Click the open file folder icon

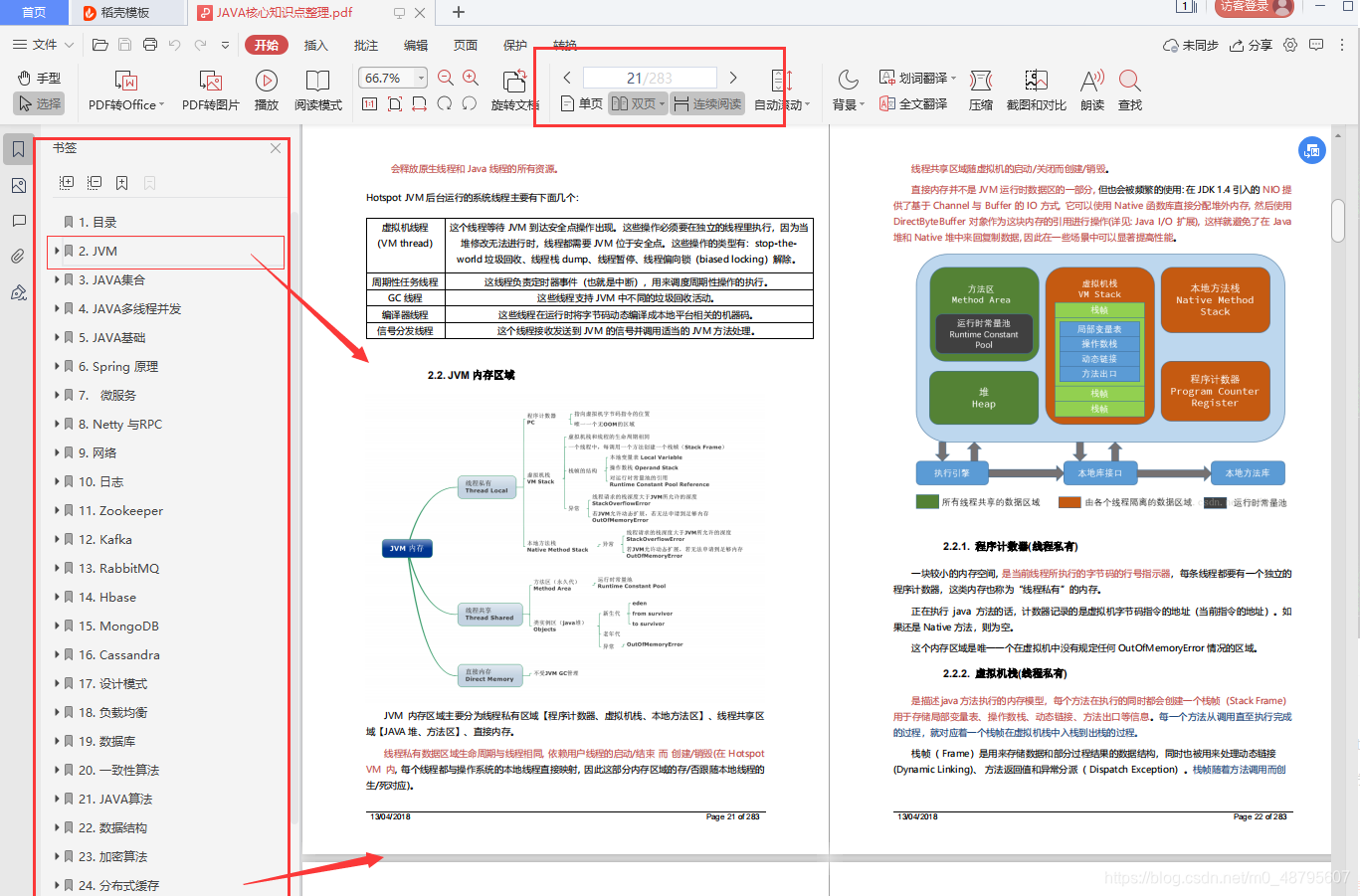99,45
